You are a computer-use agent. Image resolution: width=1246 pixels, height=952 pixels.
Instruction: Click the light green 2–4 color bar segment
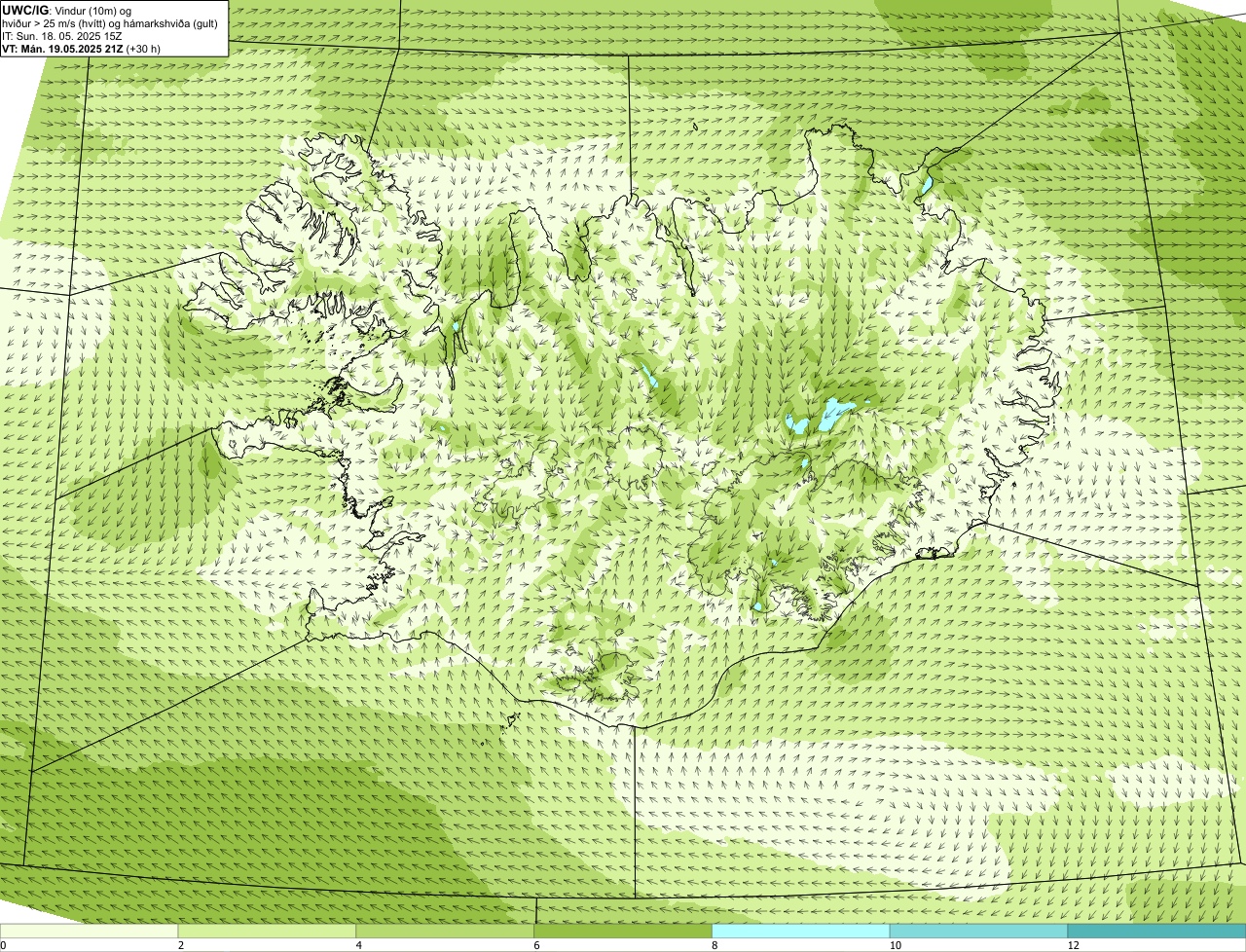point(267,931)
